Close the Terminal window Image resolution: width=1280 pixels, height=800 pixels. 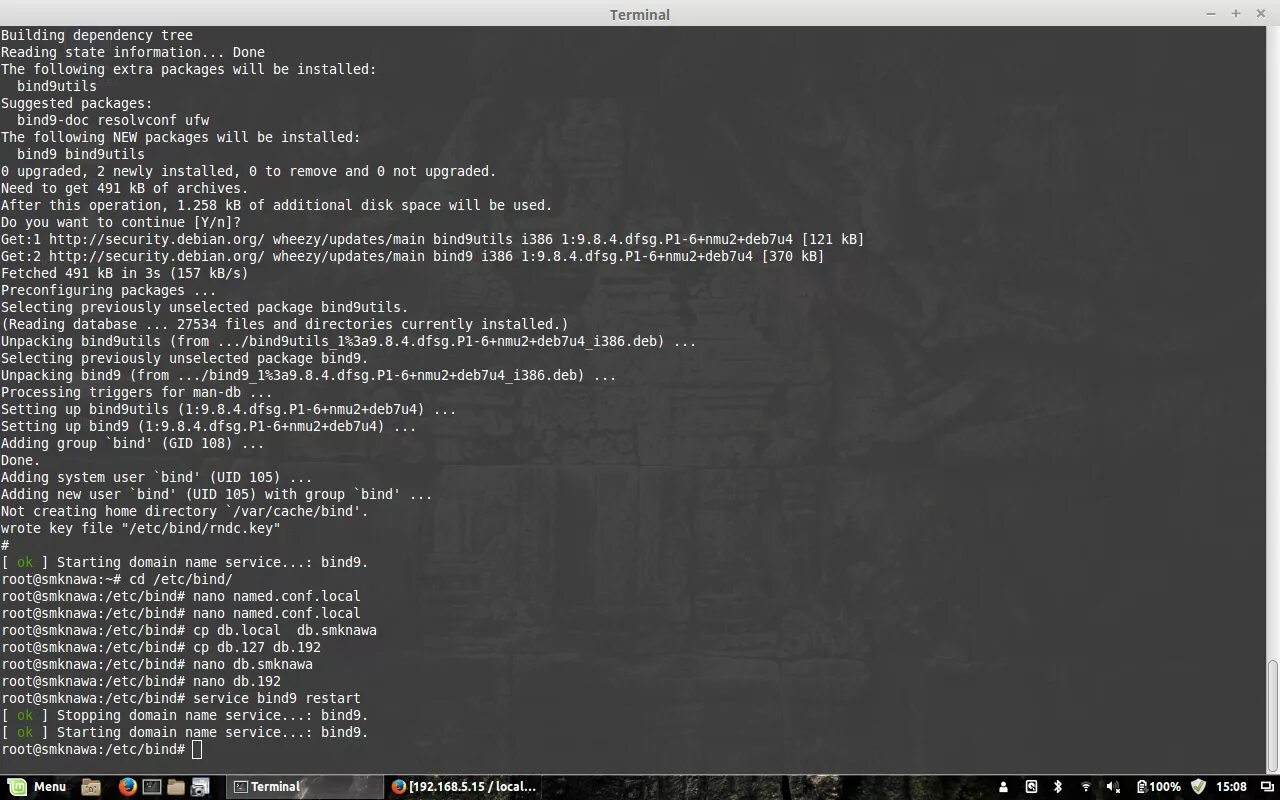point(1260,13)
